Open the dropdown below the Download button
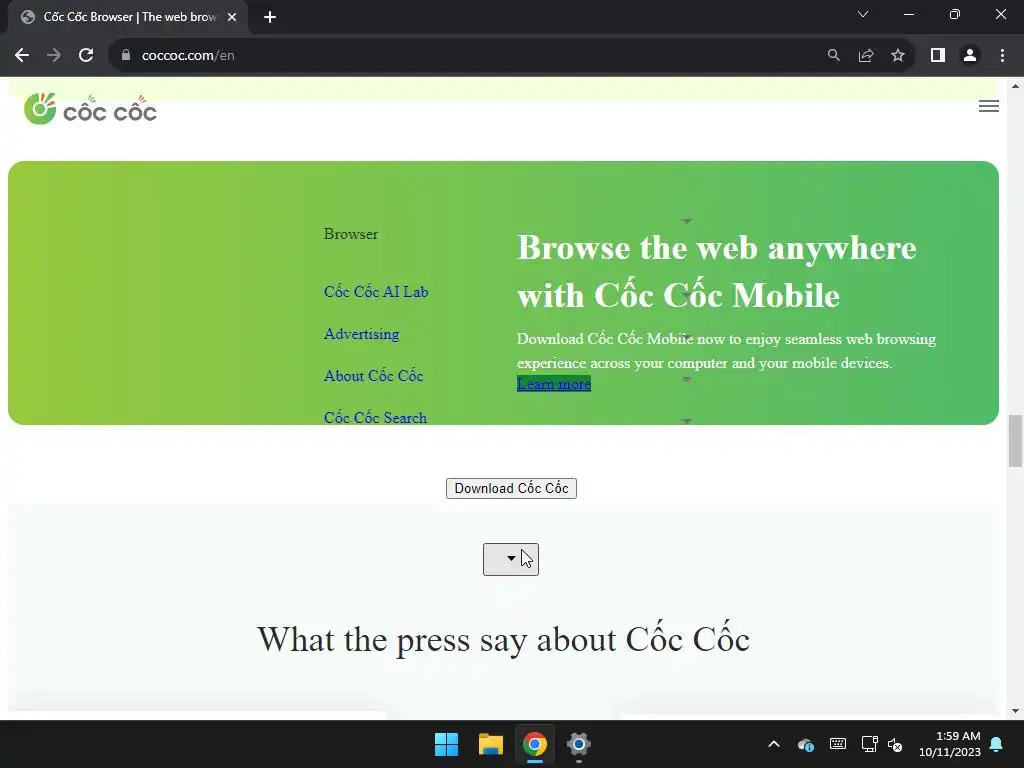Viewport: 1024px width, 768px height. [511, 559]
